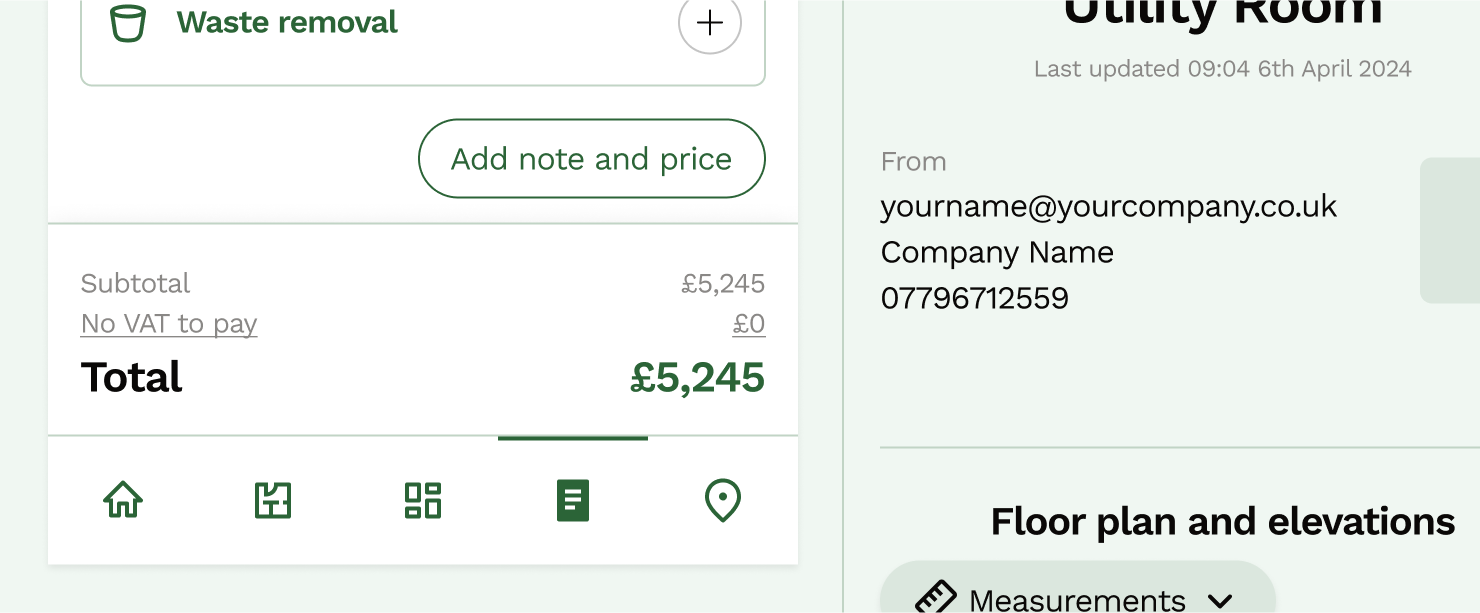Click the phone number 07796712559
The height and width of the screenshot is (613, 1480).
974,298
